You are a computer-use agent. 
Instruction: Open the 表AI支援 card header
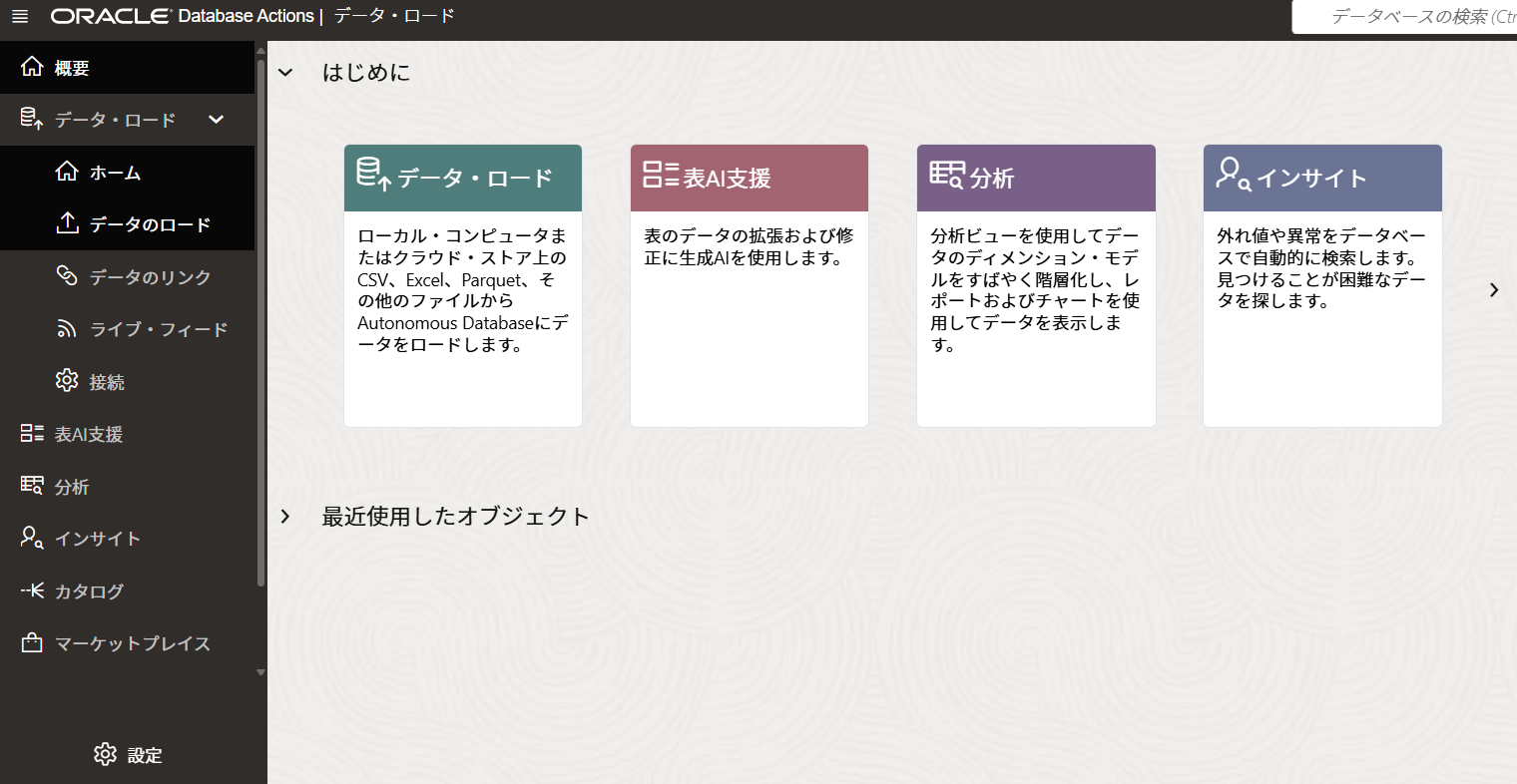(x=750, y=178)
